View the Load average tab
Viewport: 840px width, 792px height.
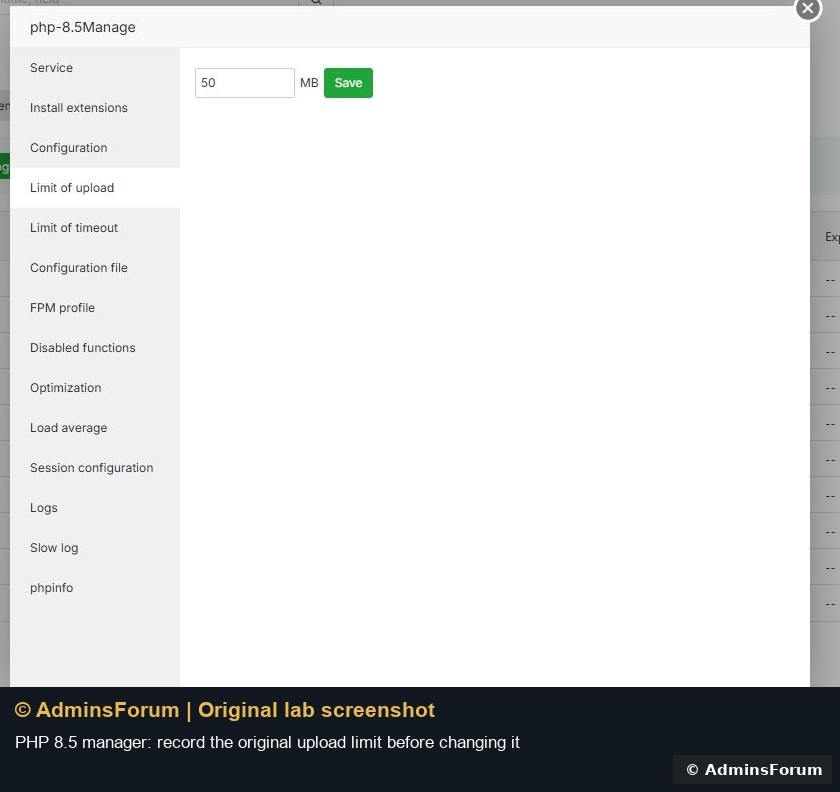point(95,428)
